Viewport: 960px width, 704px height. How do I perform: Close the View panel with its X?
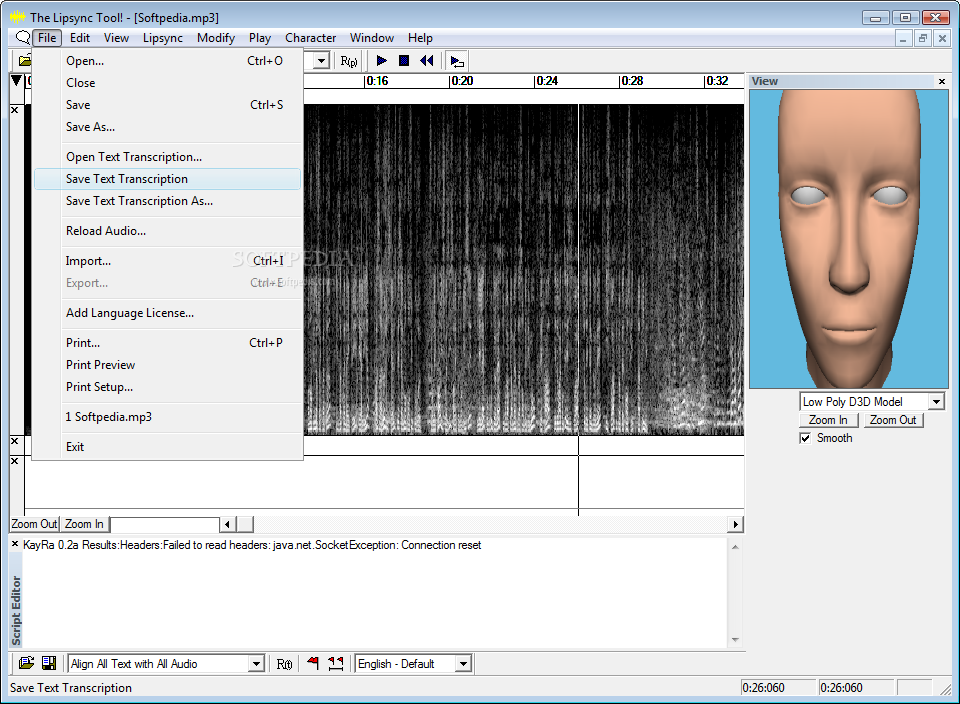pyautogui.click(x=941, y=81)
